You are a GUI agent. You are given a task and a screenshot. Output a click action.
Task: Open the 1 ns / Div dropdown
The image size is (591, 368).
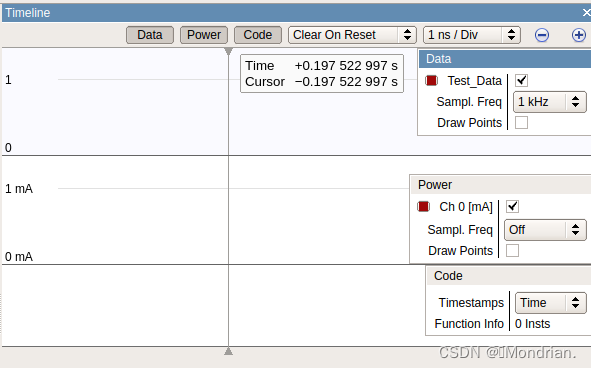[472, 35]
